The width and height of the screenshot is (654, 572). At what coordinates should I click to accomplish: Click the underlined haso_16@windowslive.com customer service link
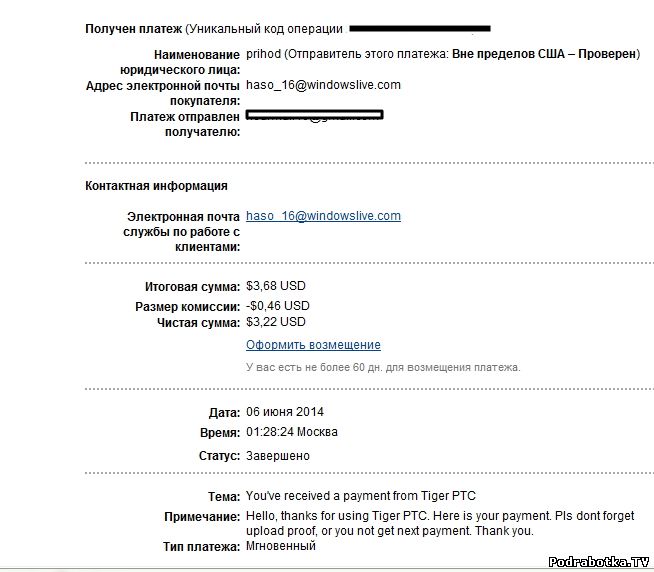(x=323, y=216)
